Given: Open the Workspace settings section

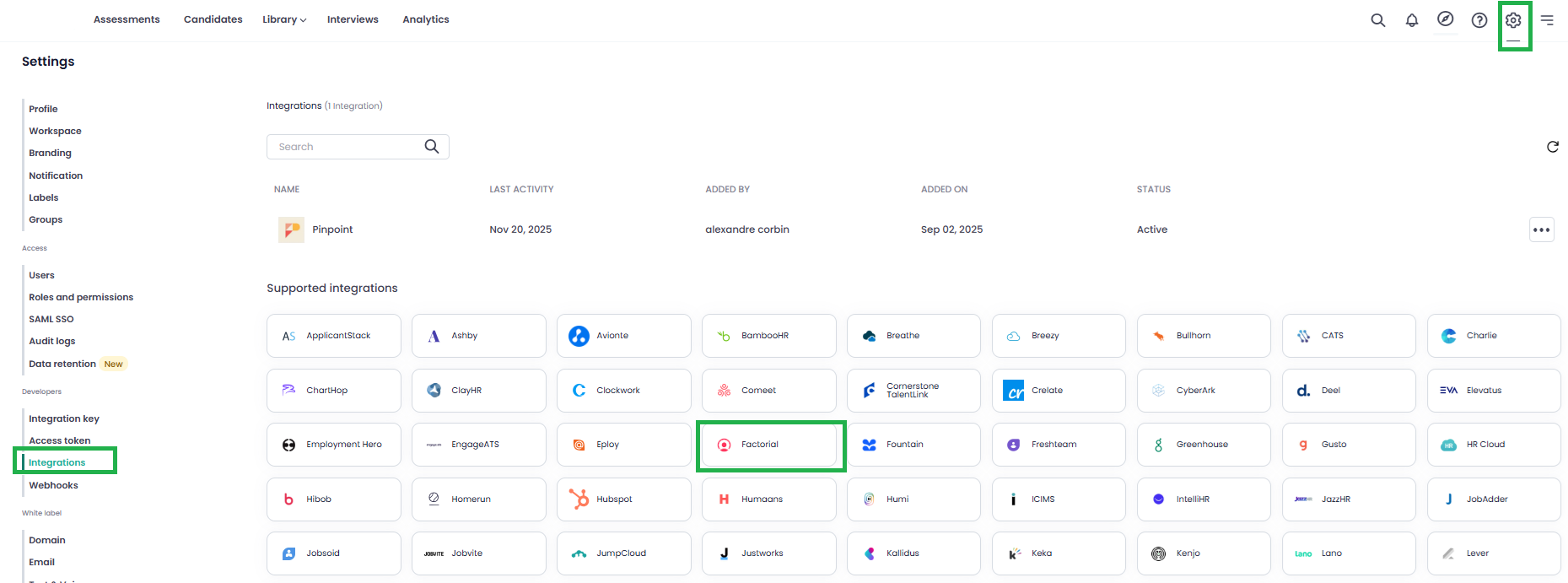Looking at the screenshot, I should coord(55,131).
